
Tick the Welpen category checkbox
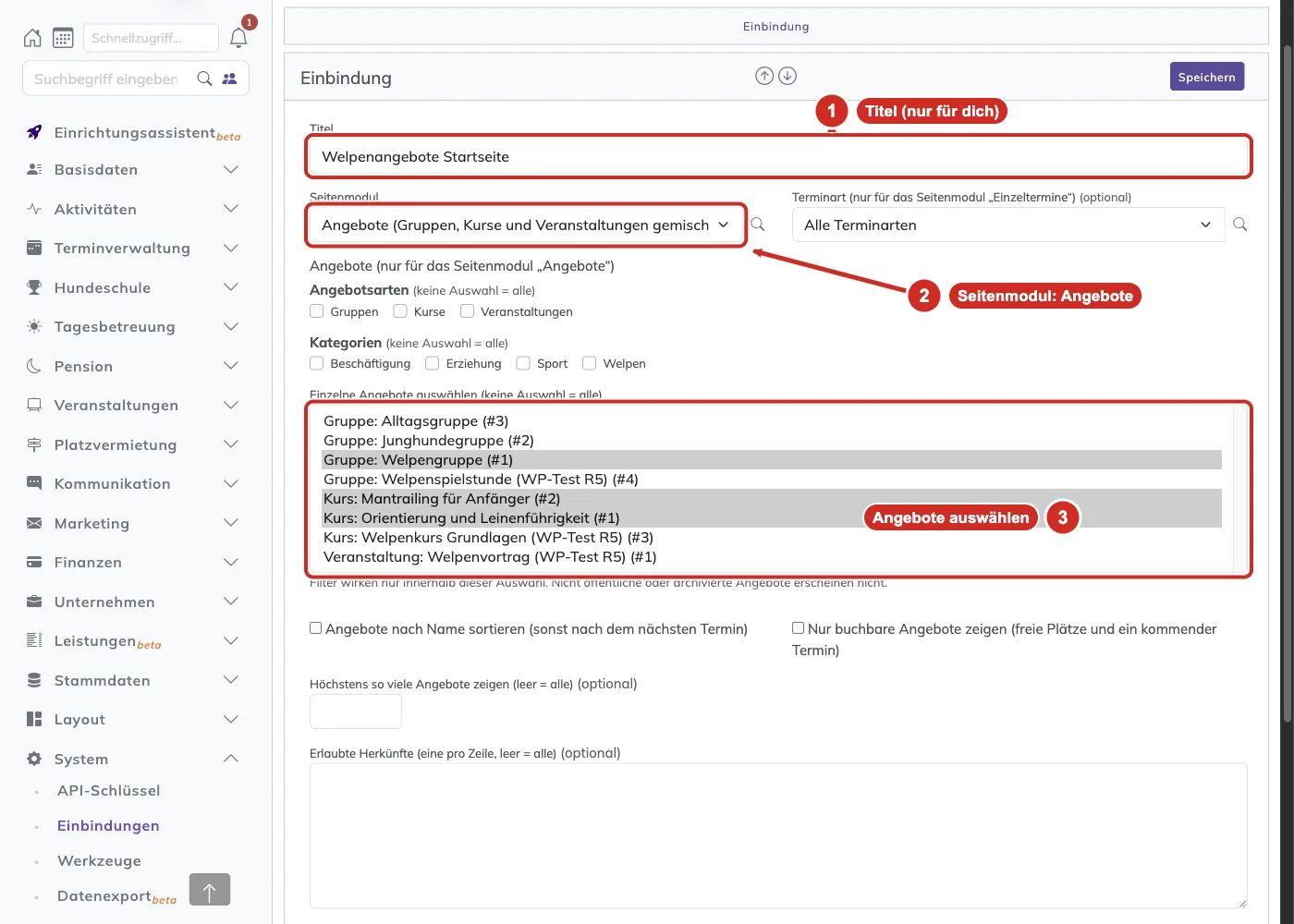(590, 363)
